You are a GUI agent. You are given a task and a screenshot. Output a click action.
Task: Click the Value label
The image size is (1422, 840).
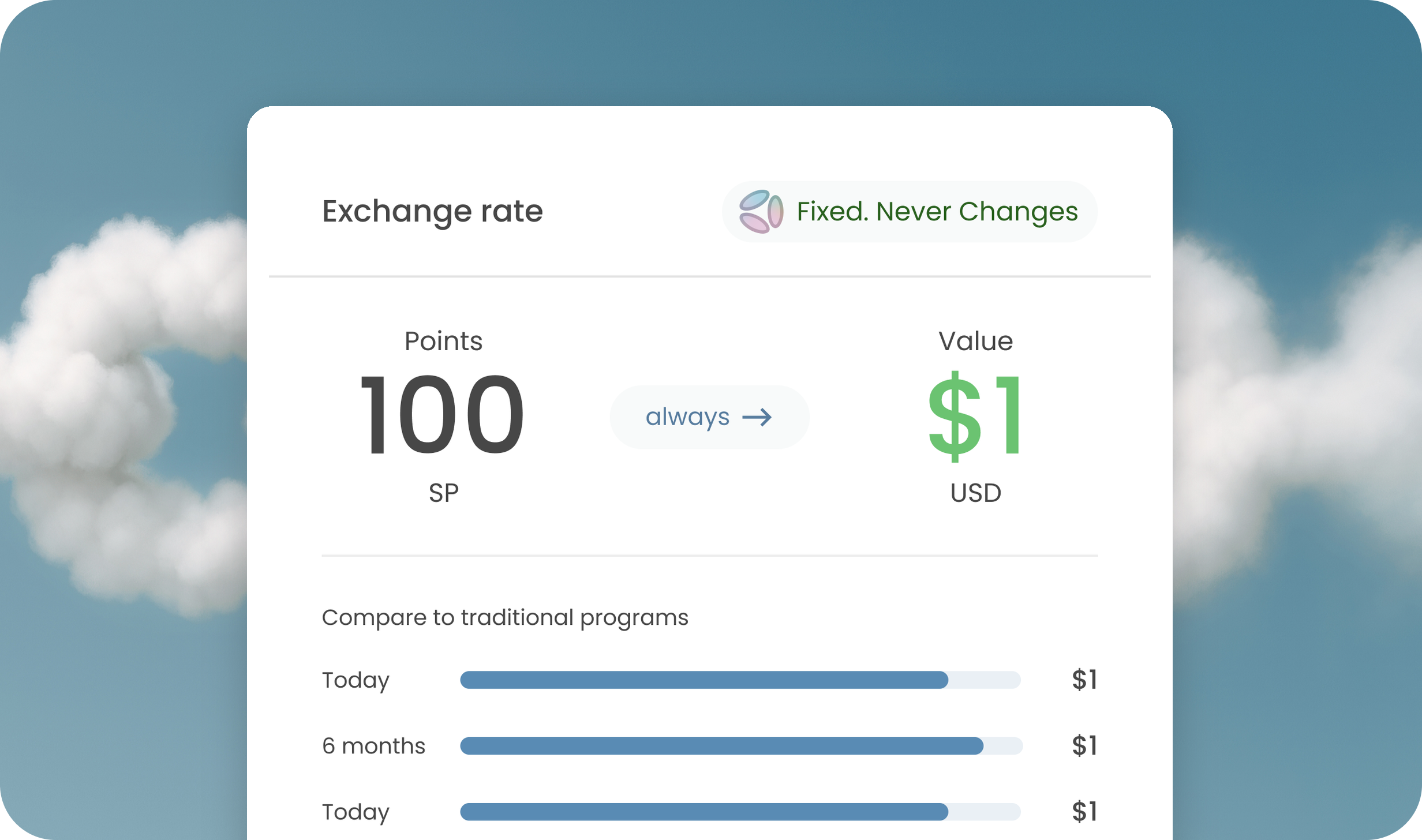point(975,341)
